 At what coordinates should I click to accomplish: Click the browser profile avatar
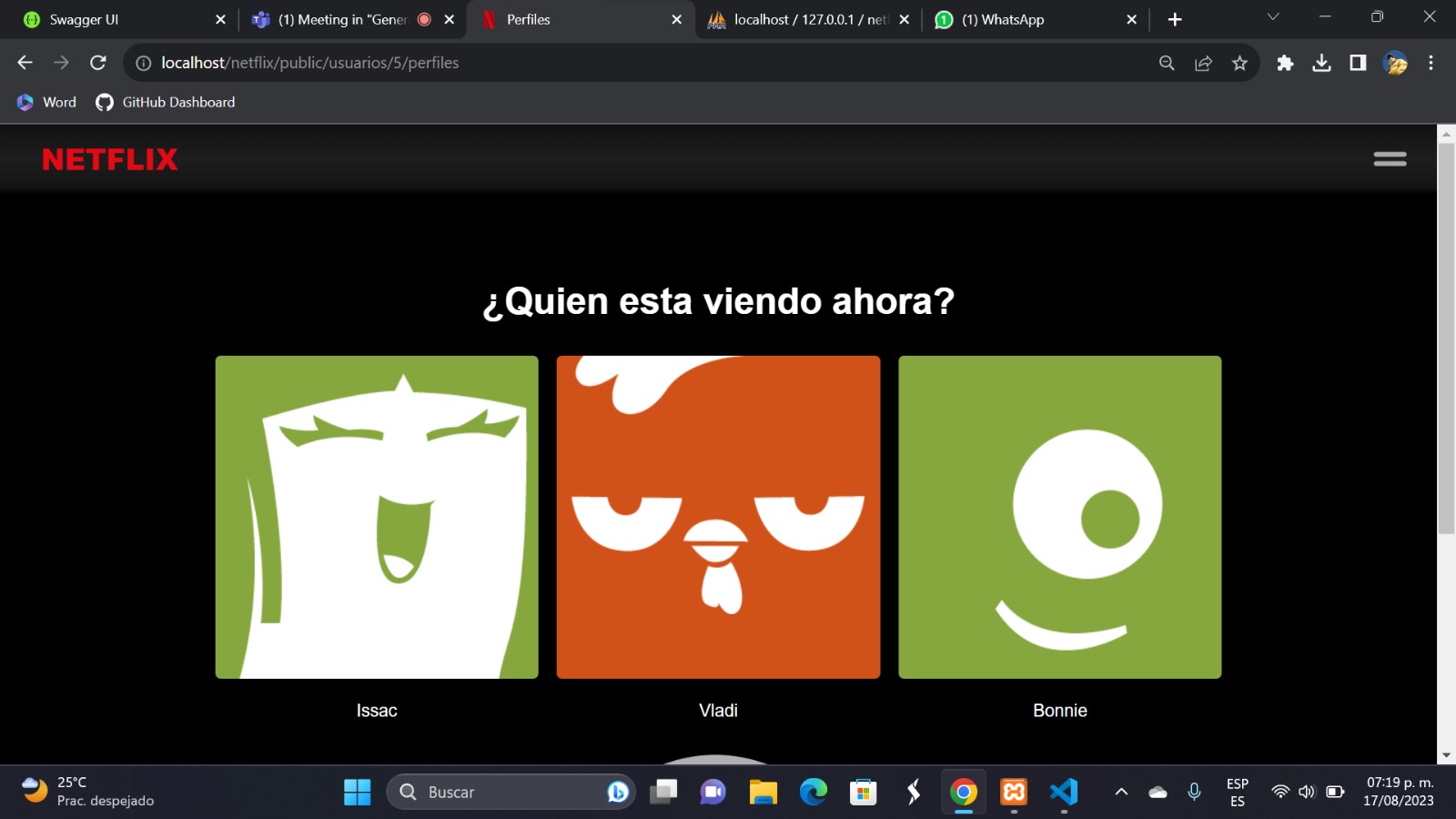1394,63
